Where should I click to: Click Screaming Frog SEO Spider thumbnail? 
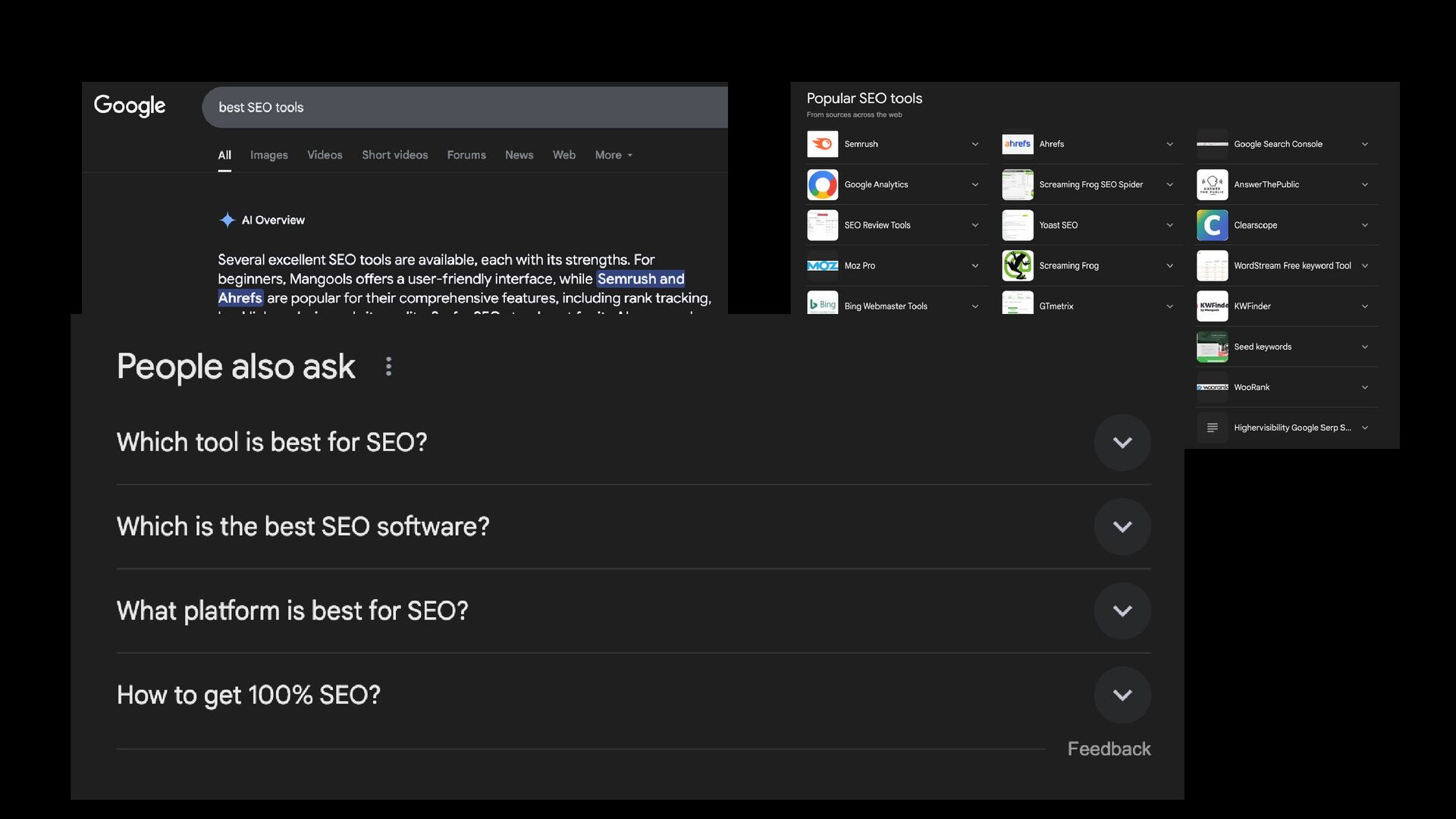(x=1017, y=184)
